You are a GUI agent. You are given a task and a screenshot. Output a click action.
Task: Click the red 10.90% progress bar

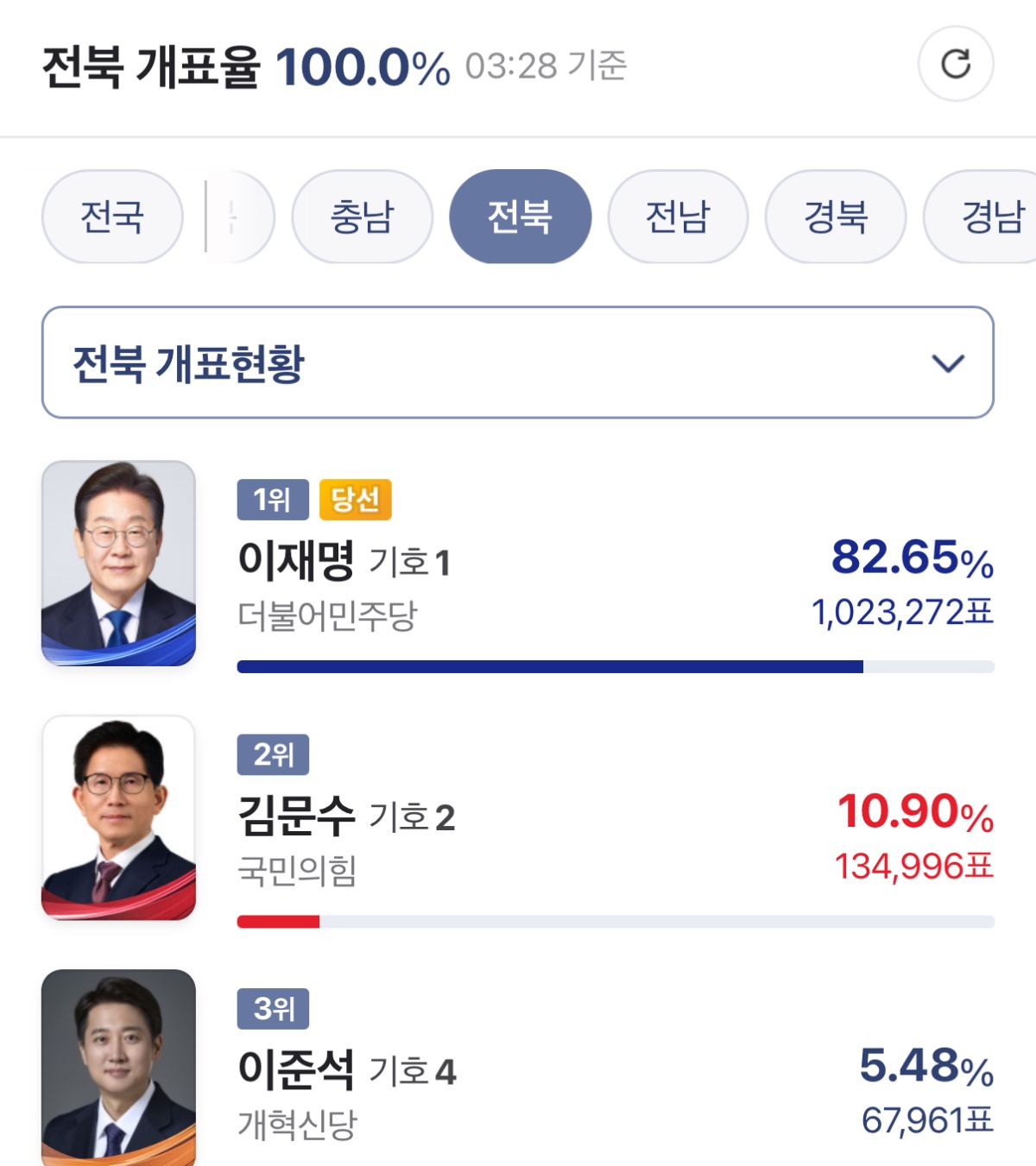(x=278, y=922)
